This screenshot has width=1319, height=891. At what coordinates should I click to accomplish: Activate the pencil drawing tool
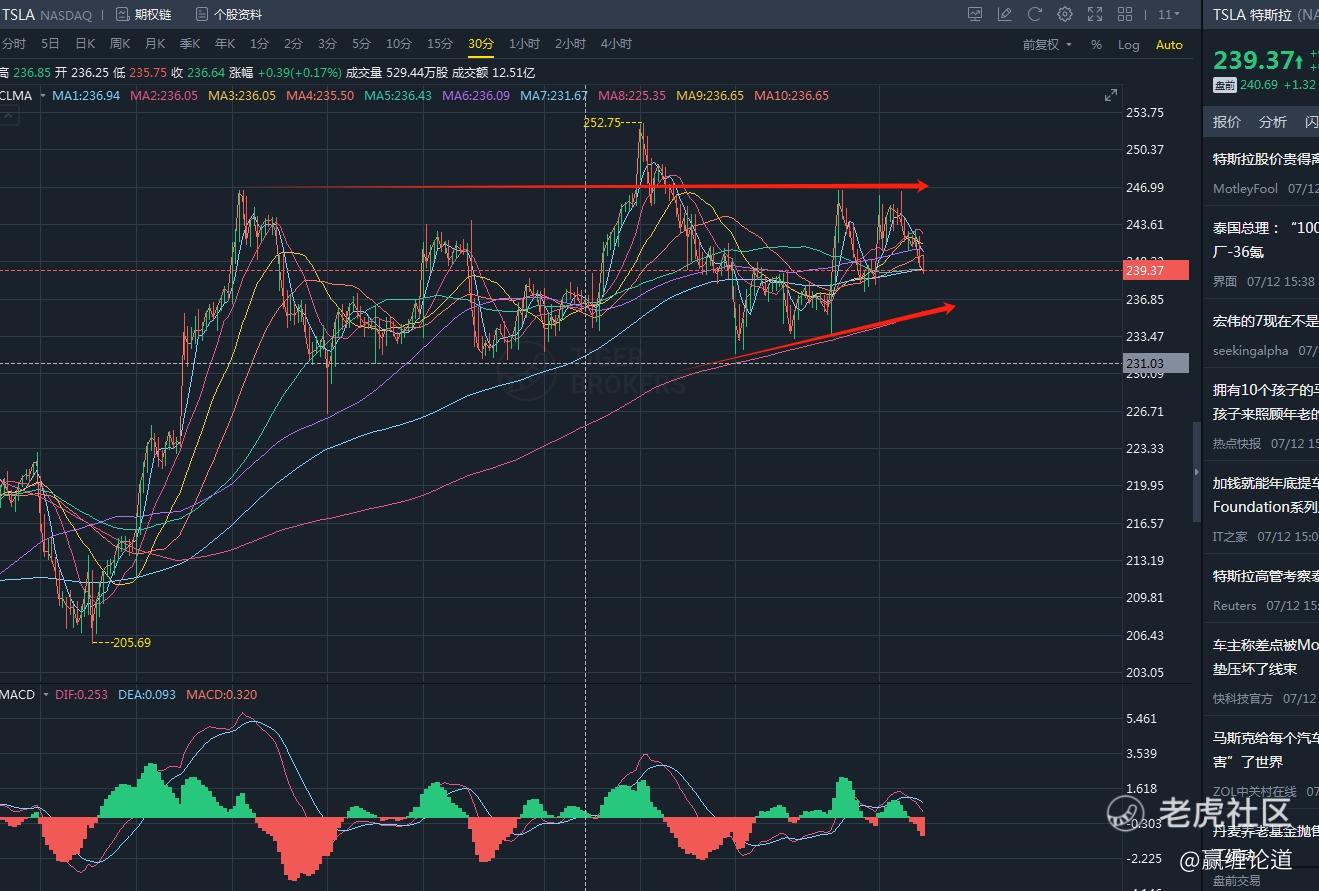click(1005, 15)
